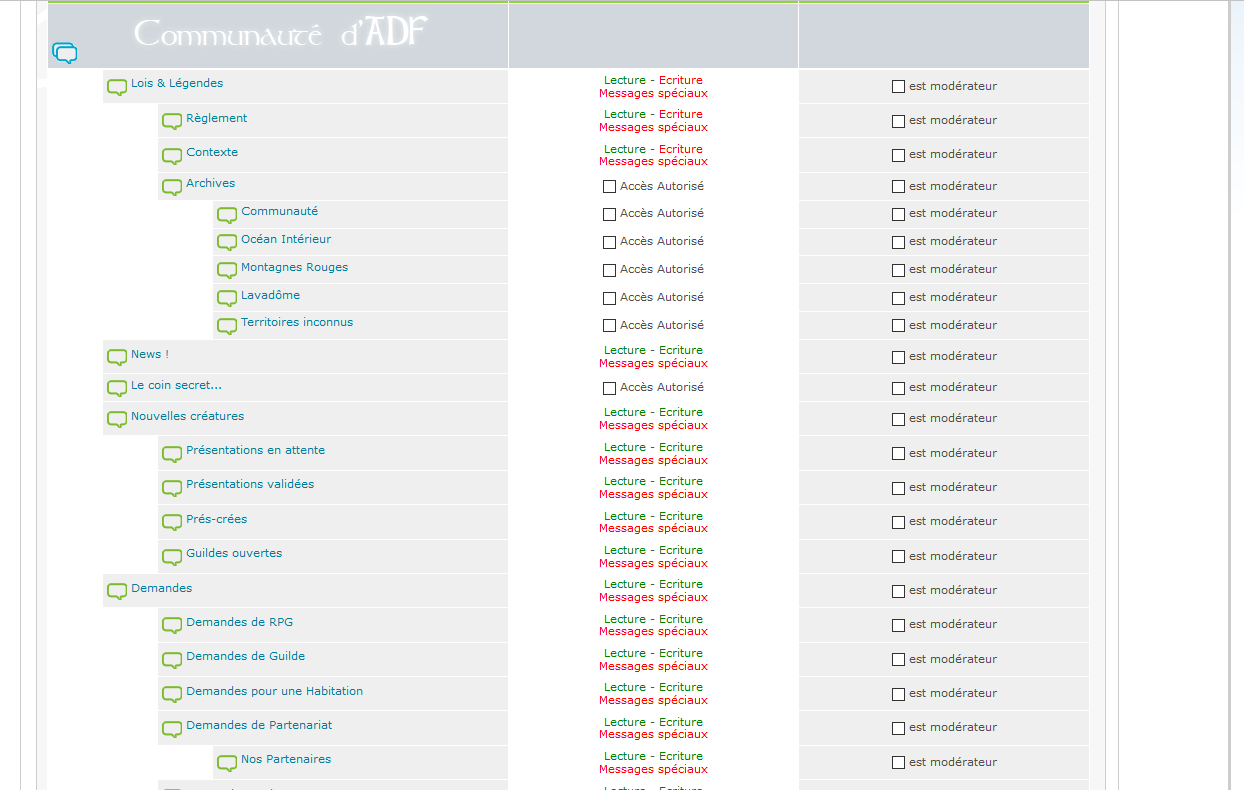Screen dimensions: 1244x790
Task: Check est modérateur for Guildes ouvertes
Action: [898, 557]
